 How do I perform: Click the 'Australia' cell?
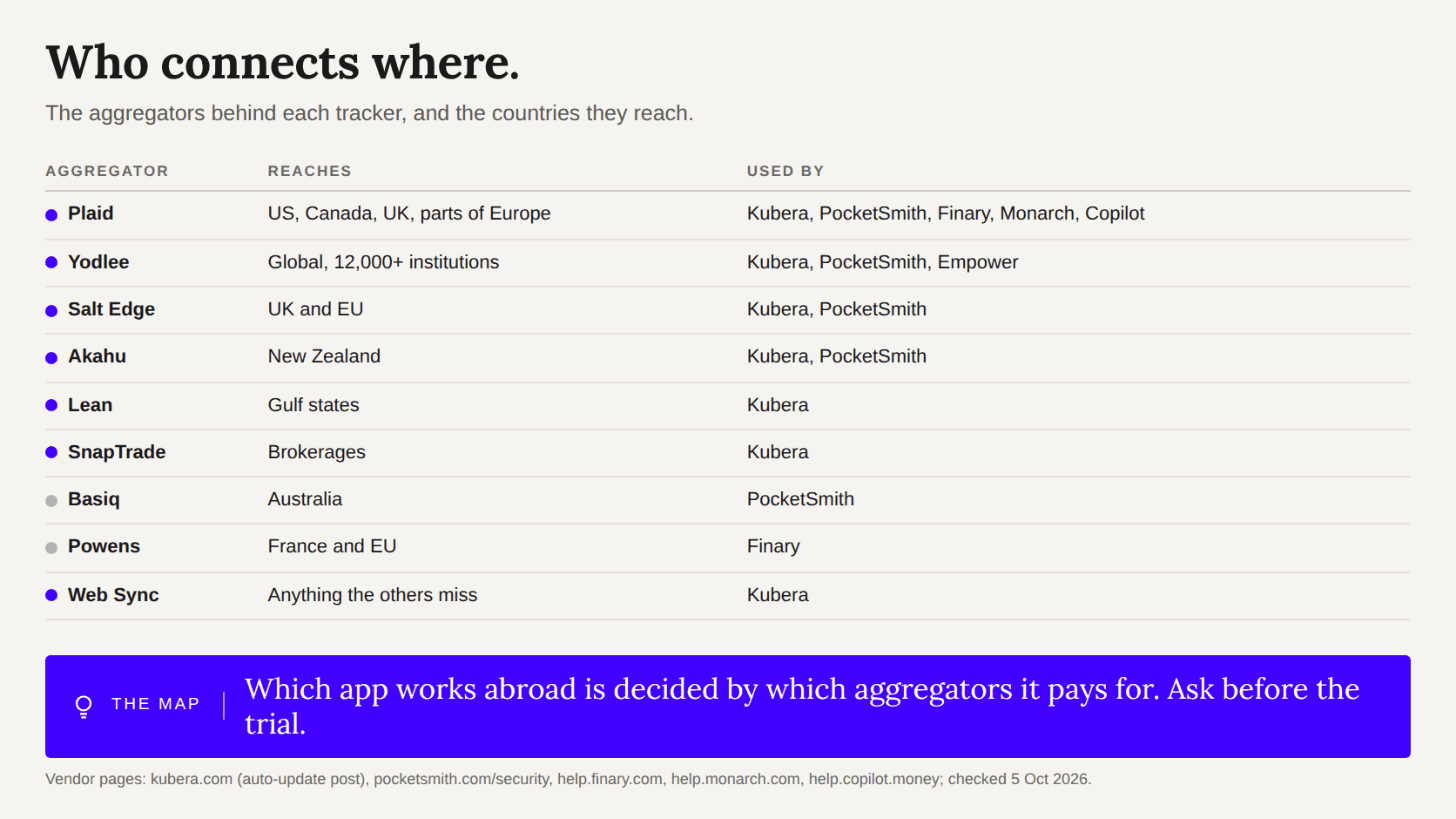click(x=305, y=499)
